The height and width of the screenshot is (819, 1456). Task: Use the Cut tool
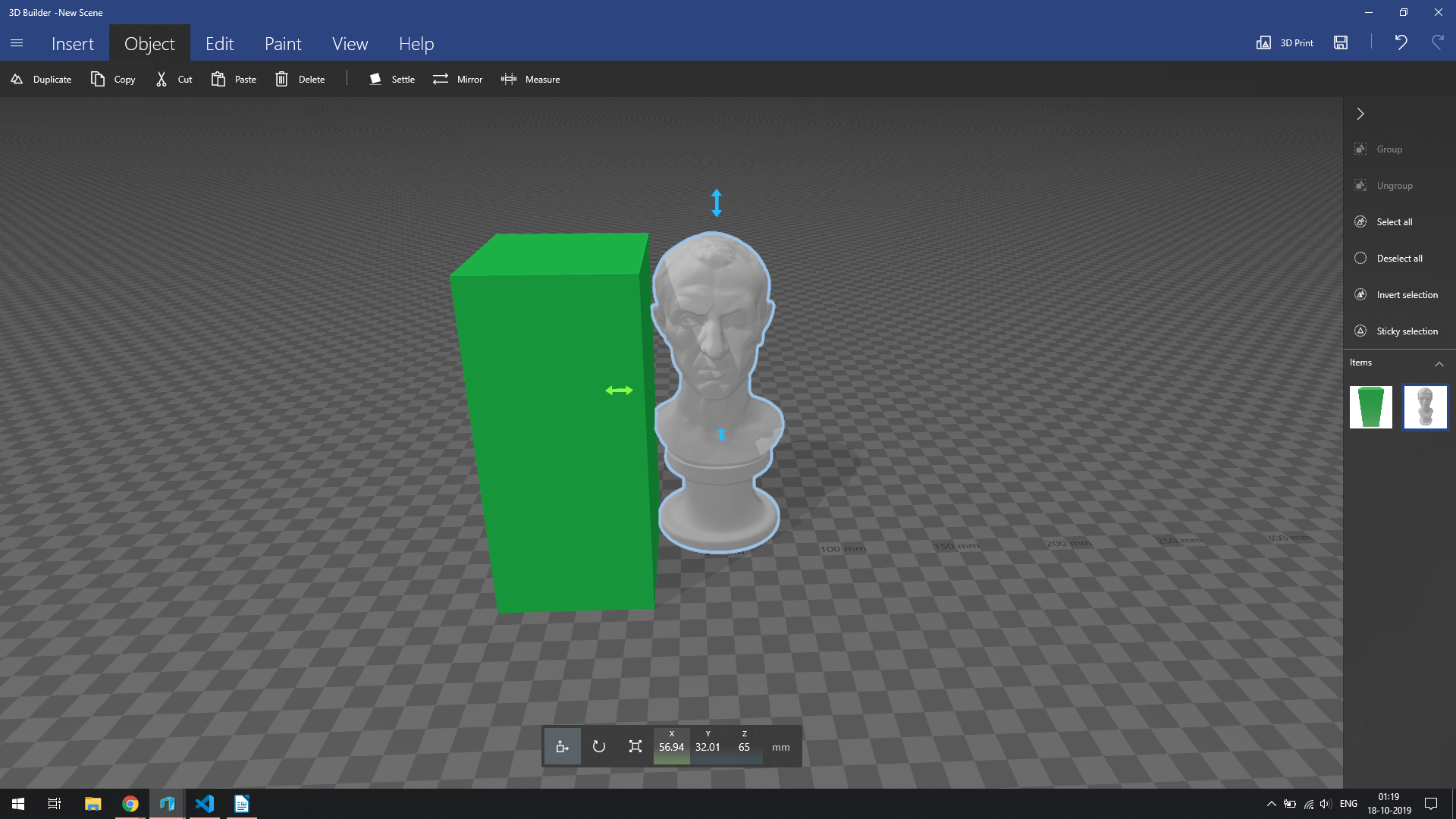(x=173, y=79)
